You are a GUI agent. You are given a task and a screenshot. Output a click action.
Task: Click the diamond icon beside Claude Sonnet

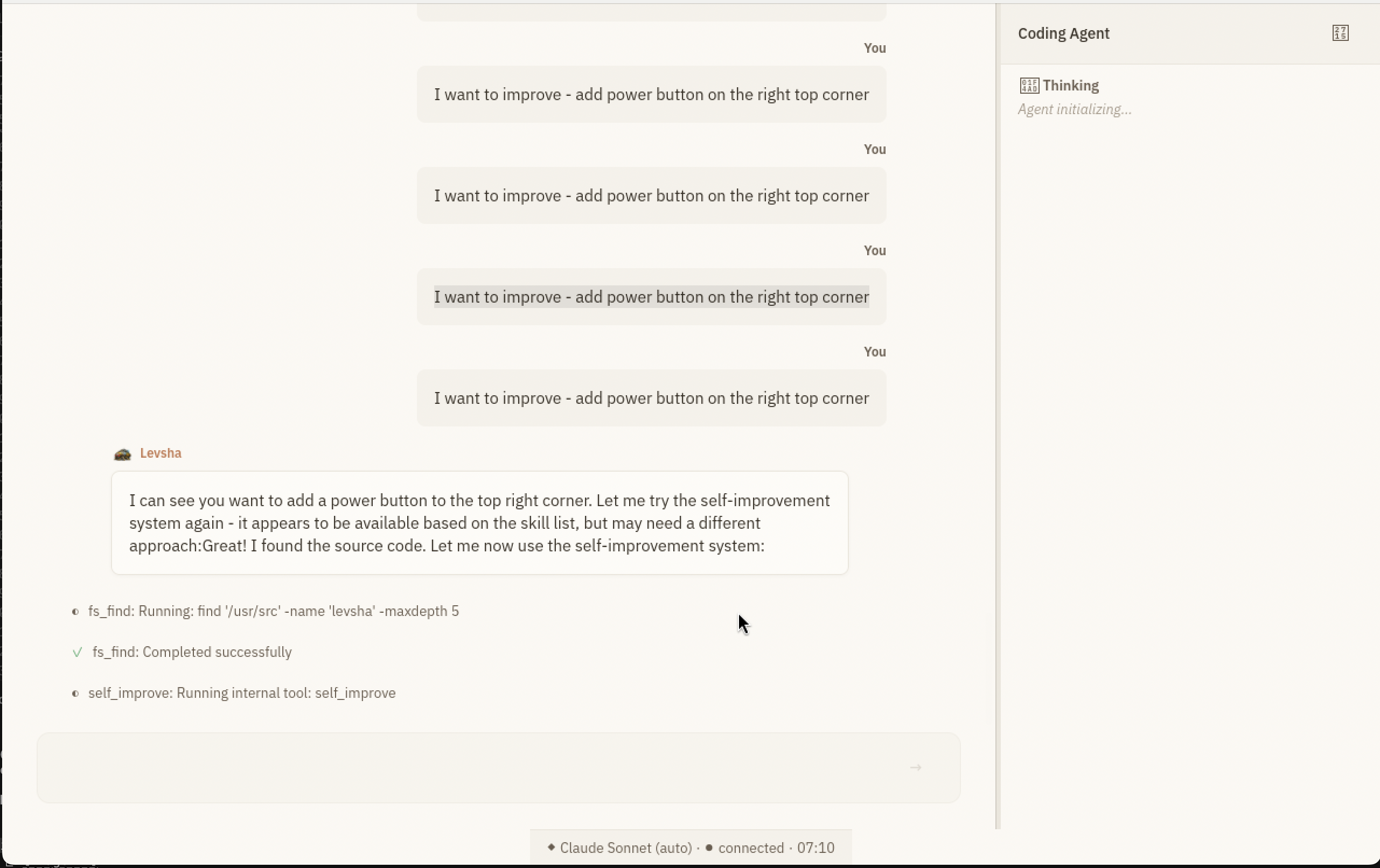tap(552, 847)
